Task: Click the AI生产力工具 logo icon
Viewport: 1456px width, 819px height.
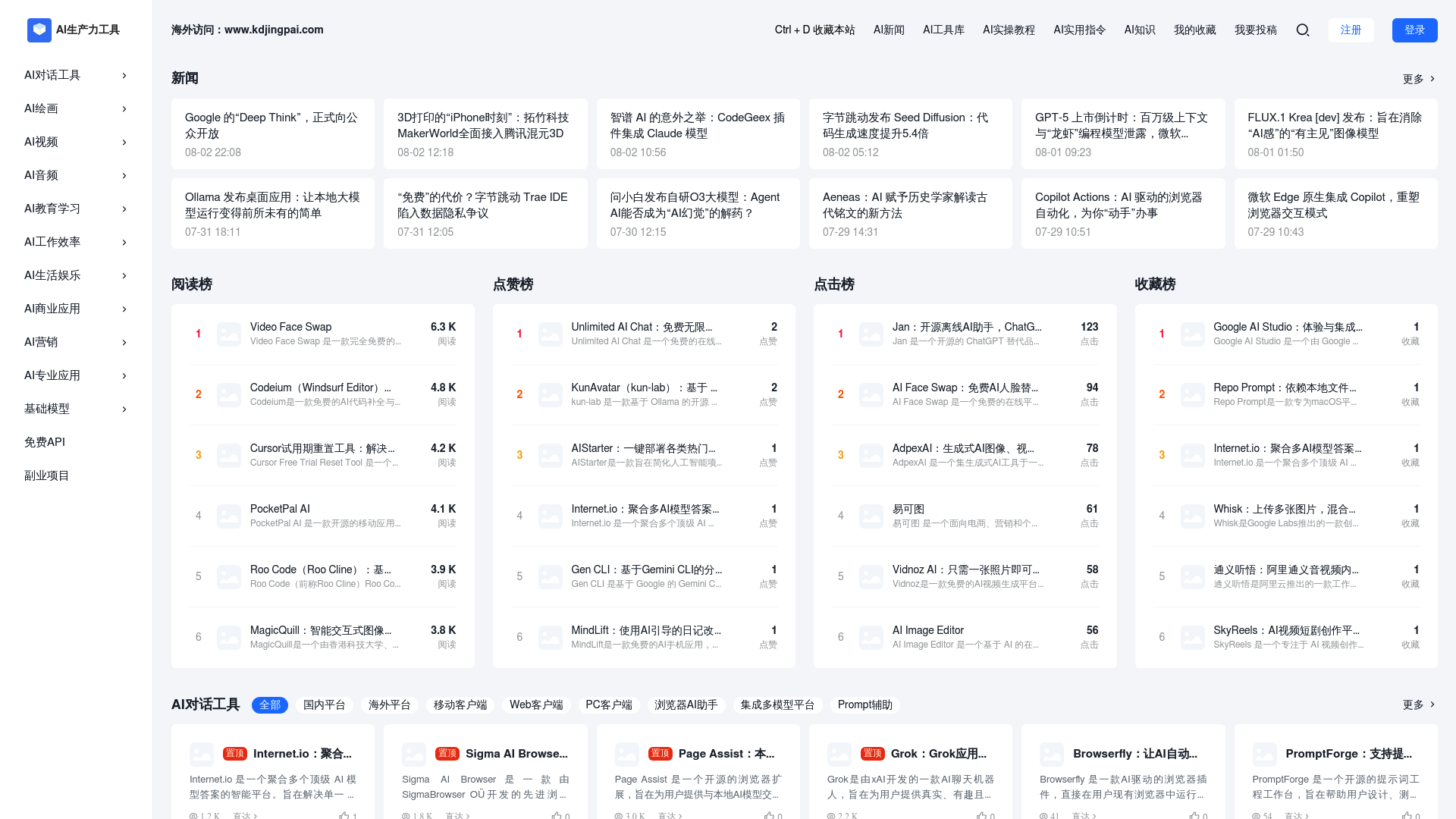Action: (x=39, y=30)
